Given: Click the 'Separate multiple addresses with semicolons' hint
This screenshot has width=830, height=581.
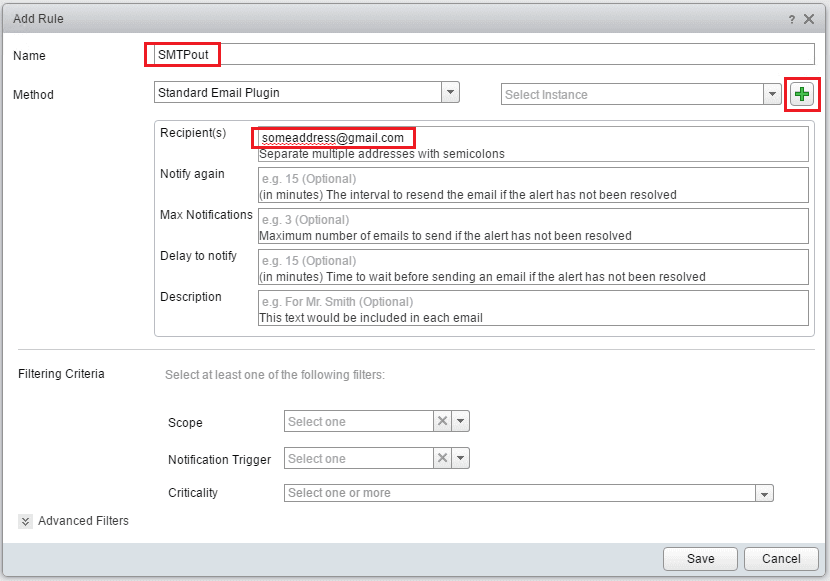Looking at the screenshot, I should pos(382,154).
